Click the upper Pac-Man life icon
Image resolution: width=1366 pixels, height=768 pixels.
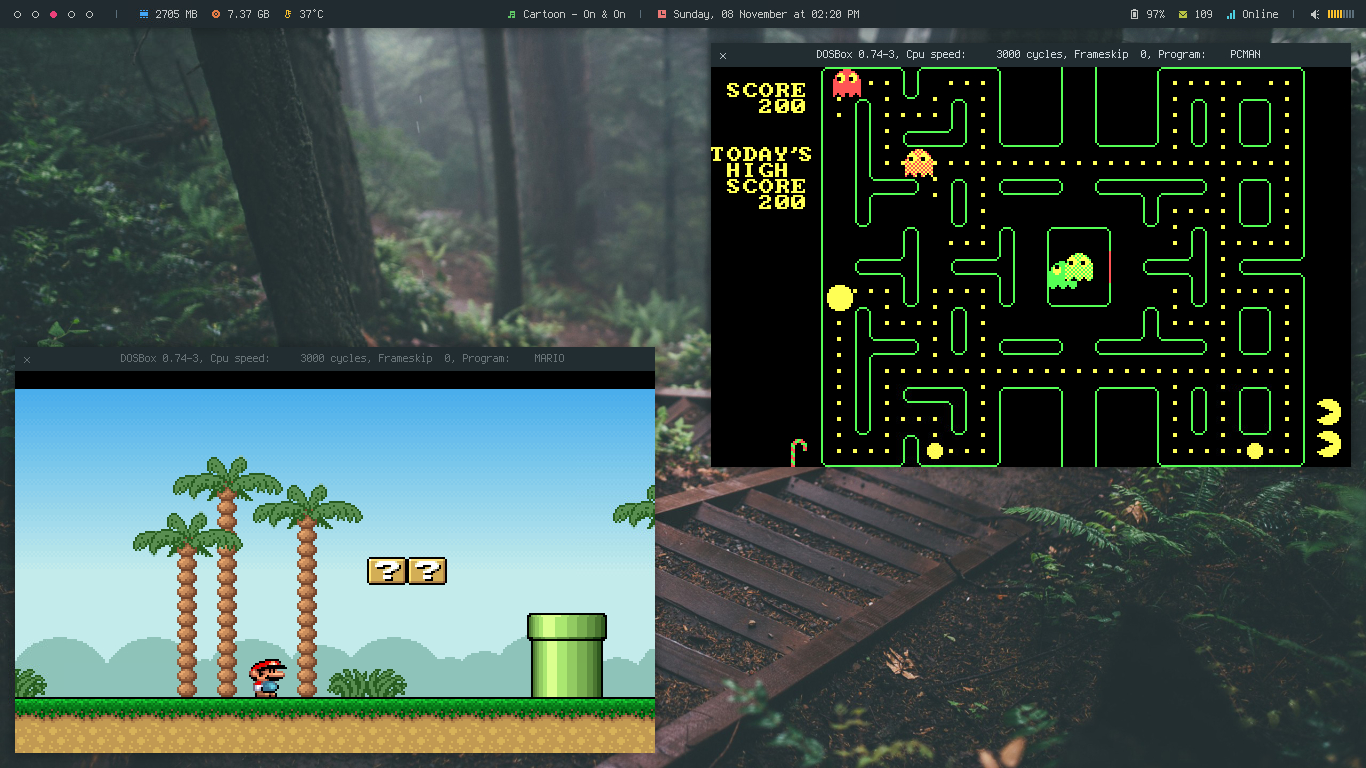click(1329, 412)
